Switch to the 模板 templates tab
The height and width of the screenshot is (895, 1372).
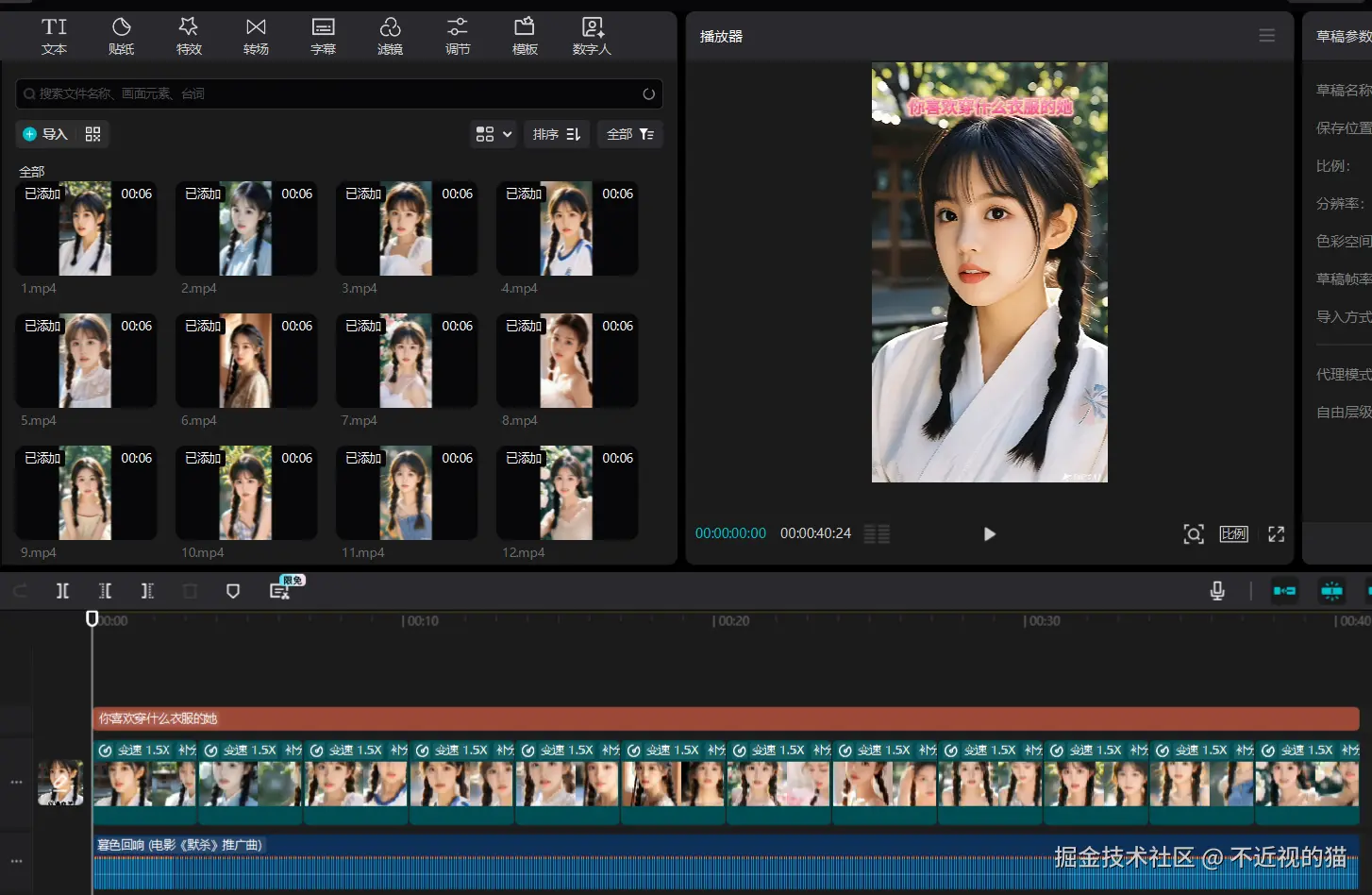[525, 36]
